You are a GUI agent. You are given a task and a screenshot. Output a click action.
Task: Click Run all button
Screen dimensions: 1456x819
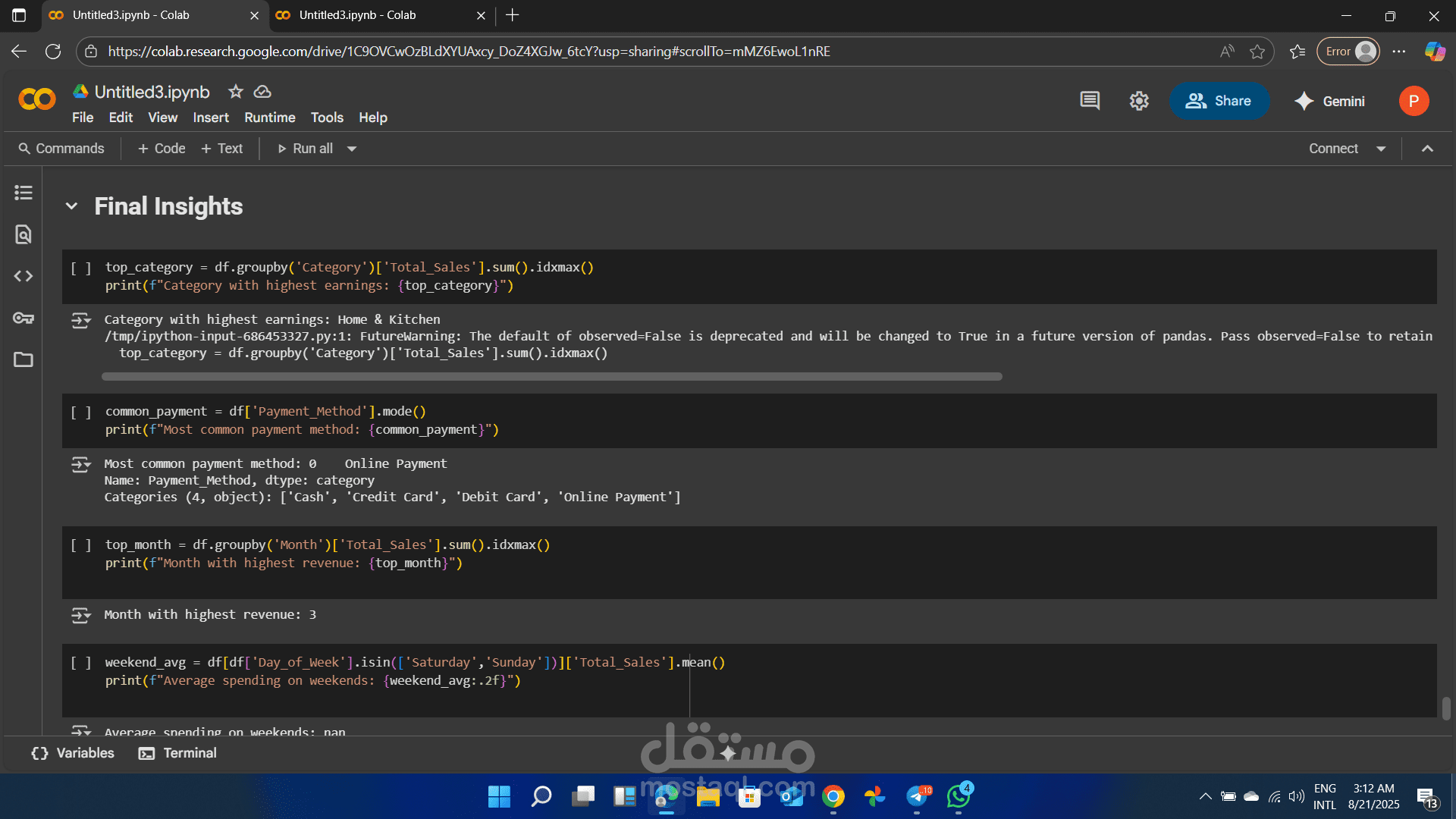coord(305,149)
